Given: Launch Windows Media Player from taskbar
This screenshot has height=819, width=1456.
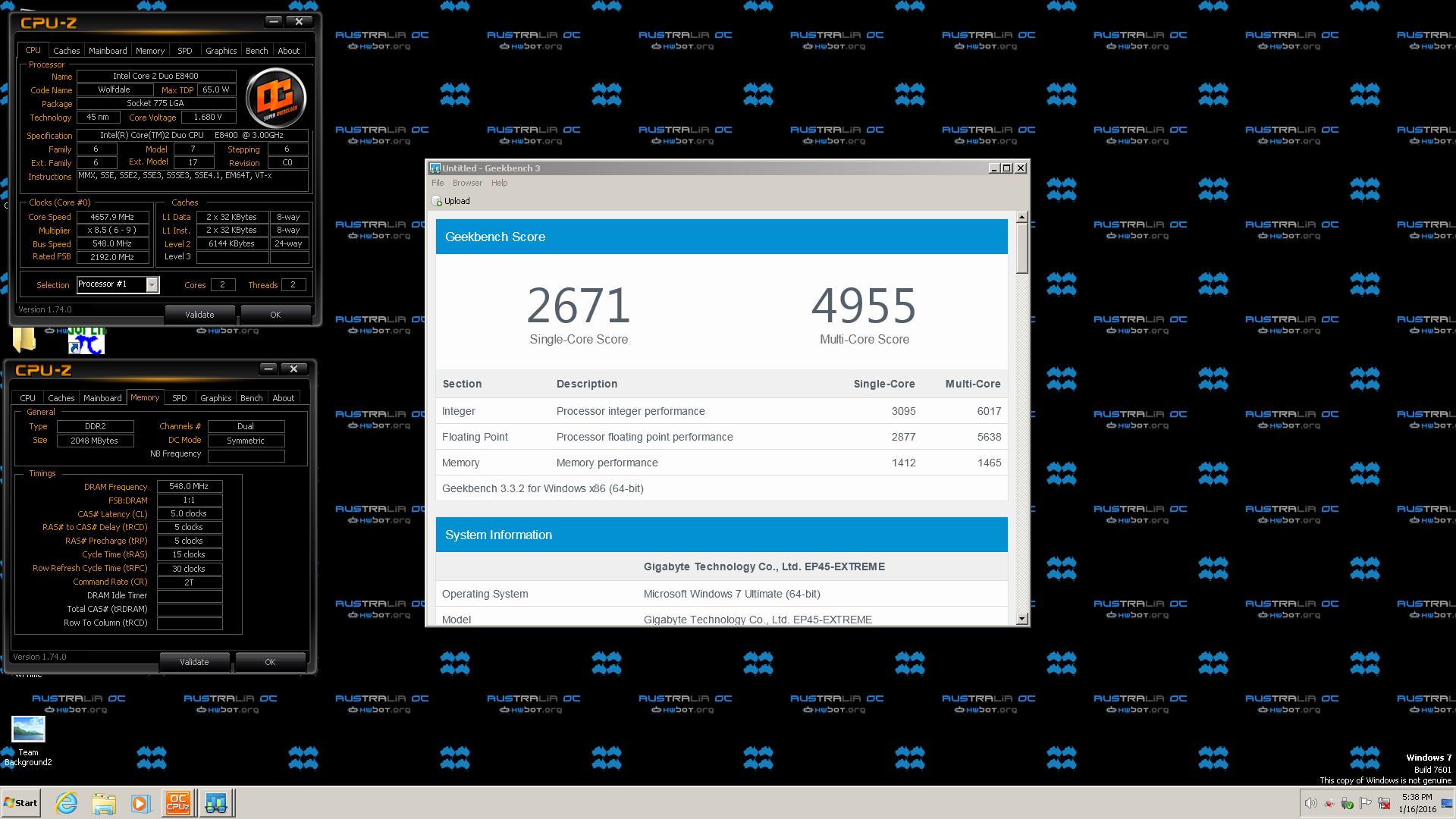Looking at the screenshot, I should pyautogui.click(x=141, y=803).
